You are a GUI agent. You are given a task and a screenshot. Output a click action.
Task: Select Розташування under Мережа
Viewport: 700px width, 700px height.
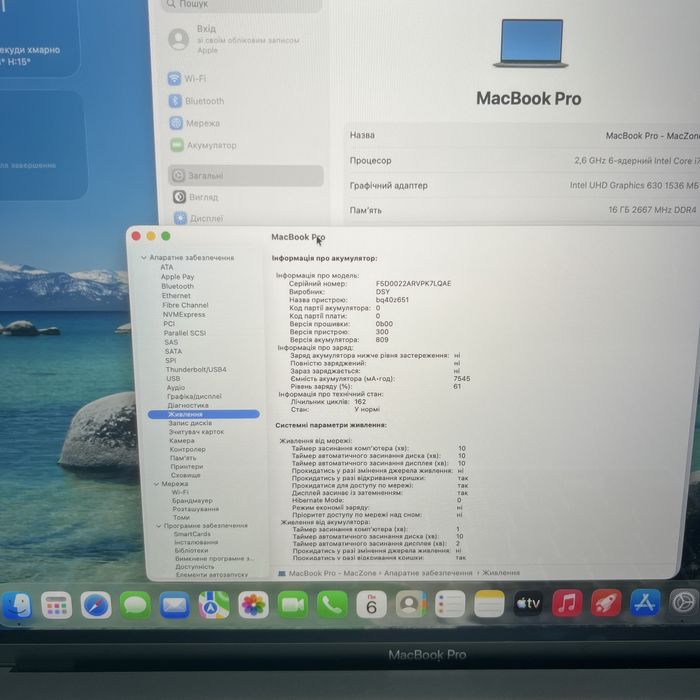pos(196,509)
